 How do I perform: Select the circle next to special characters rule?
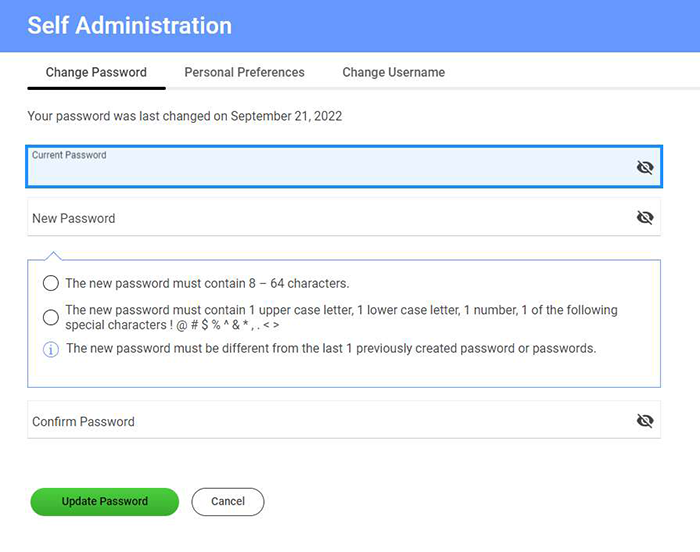(50, 317)
